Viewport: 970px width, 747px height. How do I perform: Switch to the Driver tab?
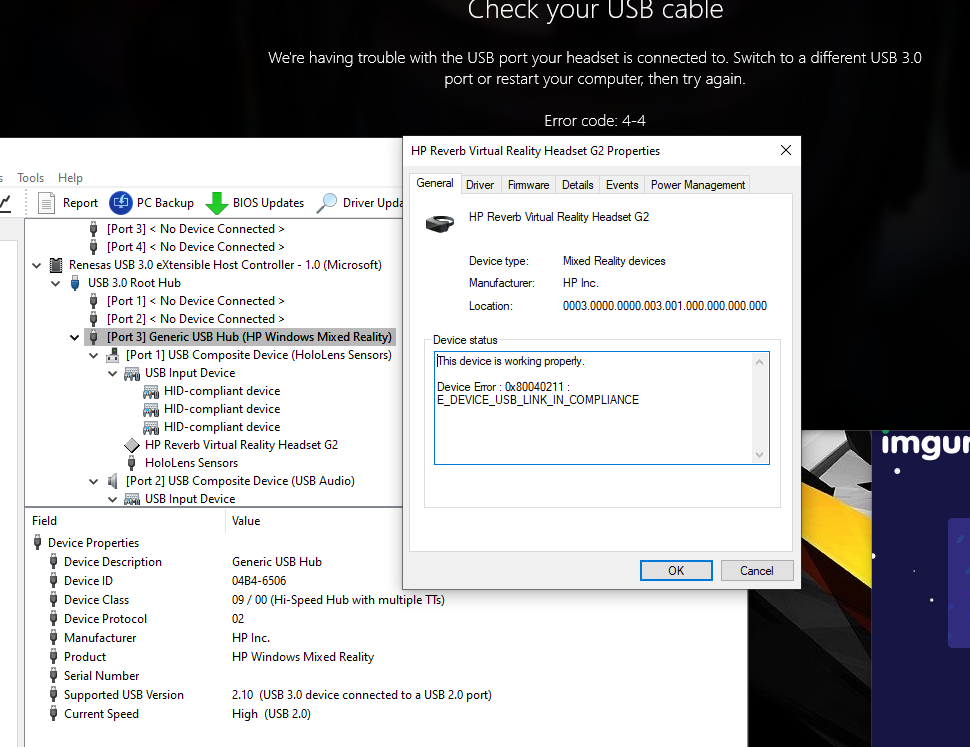pos(479,185)
